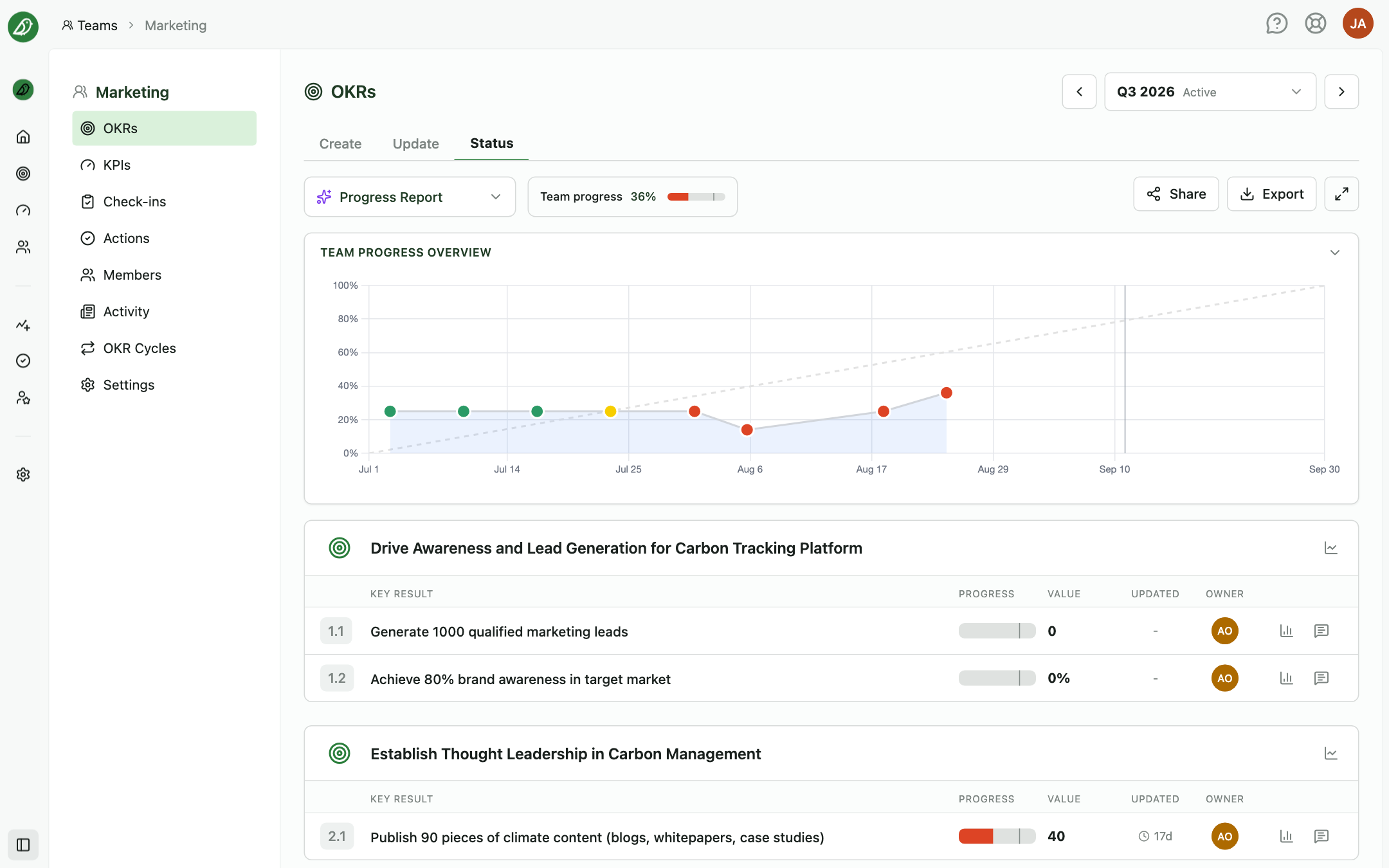Screen dimensions: 1389x868
Task: Click the support lifebuoy icon
Action: [1316, 24]
